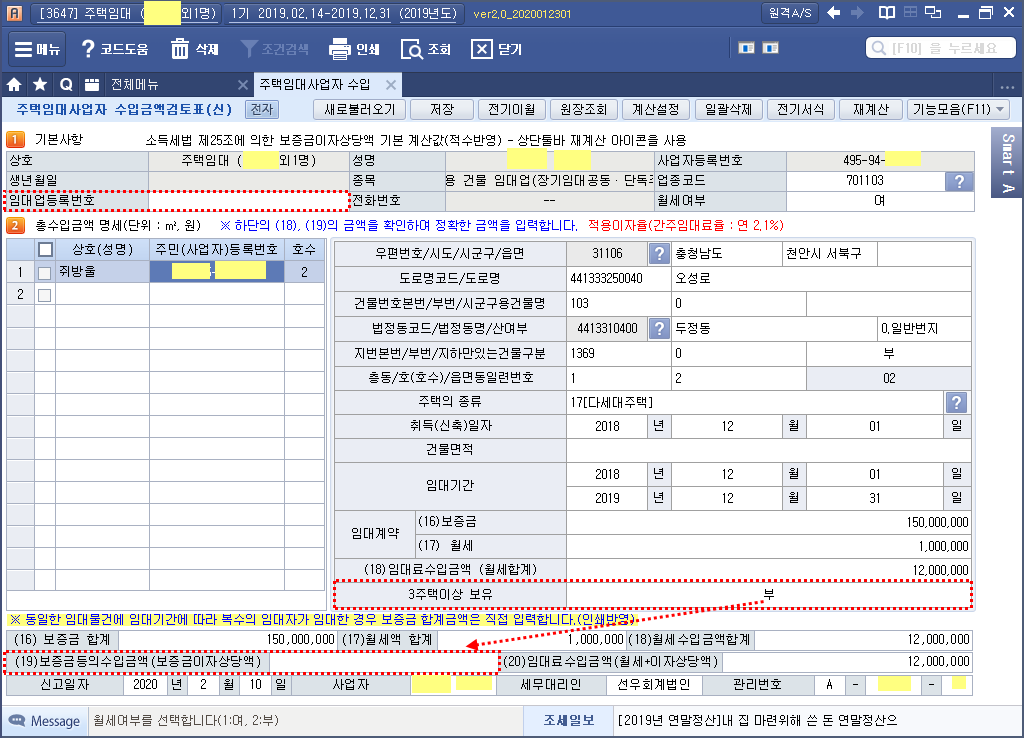Click the (17) 월세 value 1,000,000

coord(768,546)
